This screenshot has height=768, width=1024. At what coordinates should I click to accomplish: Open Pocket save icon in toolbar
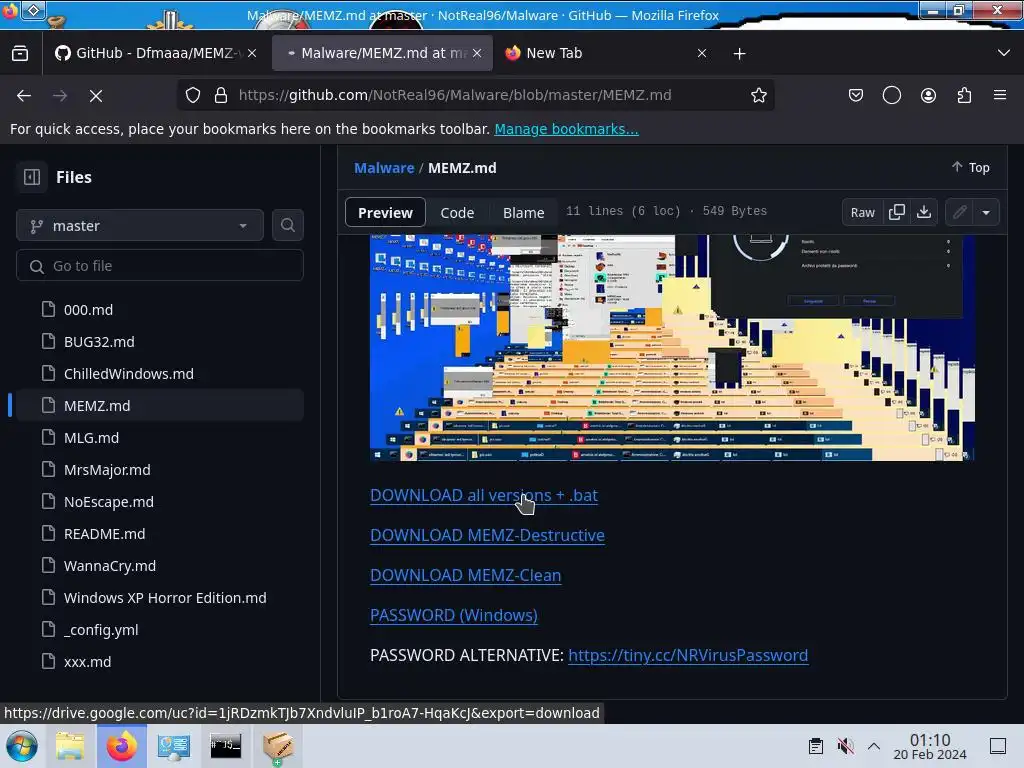[856, 95]
